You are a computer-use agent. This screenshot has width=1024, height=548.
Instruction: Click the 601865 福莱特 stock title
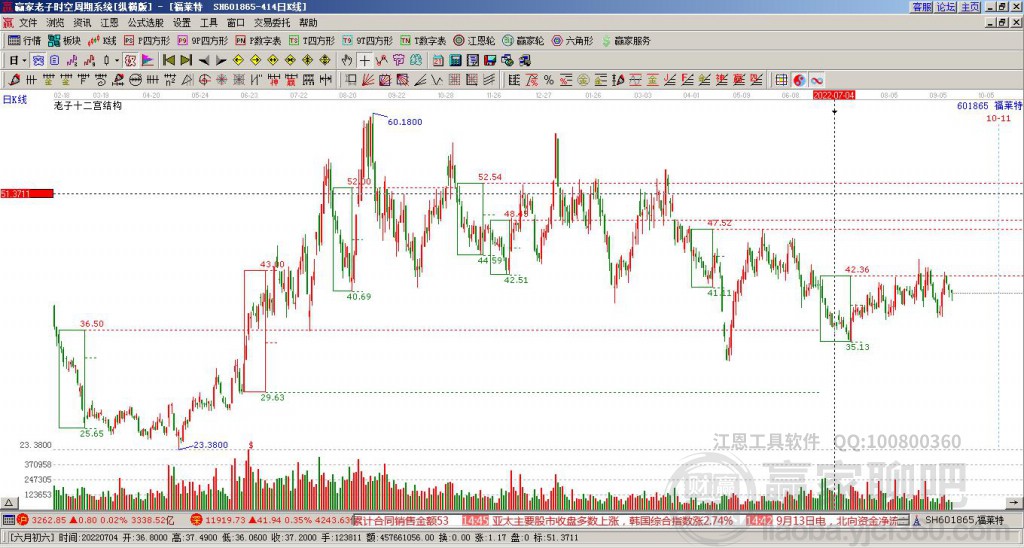[x=989, y=105]
